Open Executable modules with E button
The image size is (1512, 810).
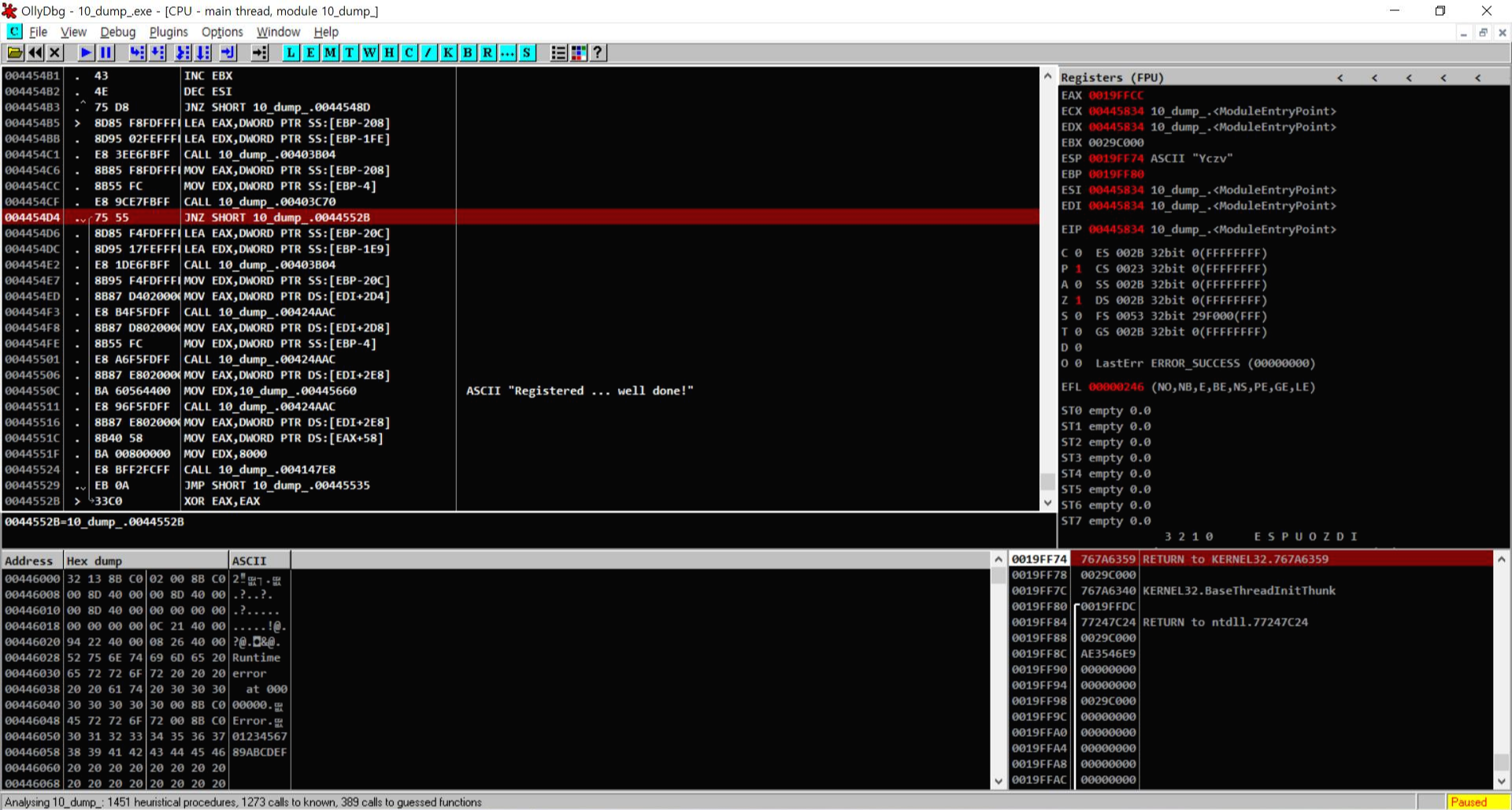tap(311, 53)
